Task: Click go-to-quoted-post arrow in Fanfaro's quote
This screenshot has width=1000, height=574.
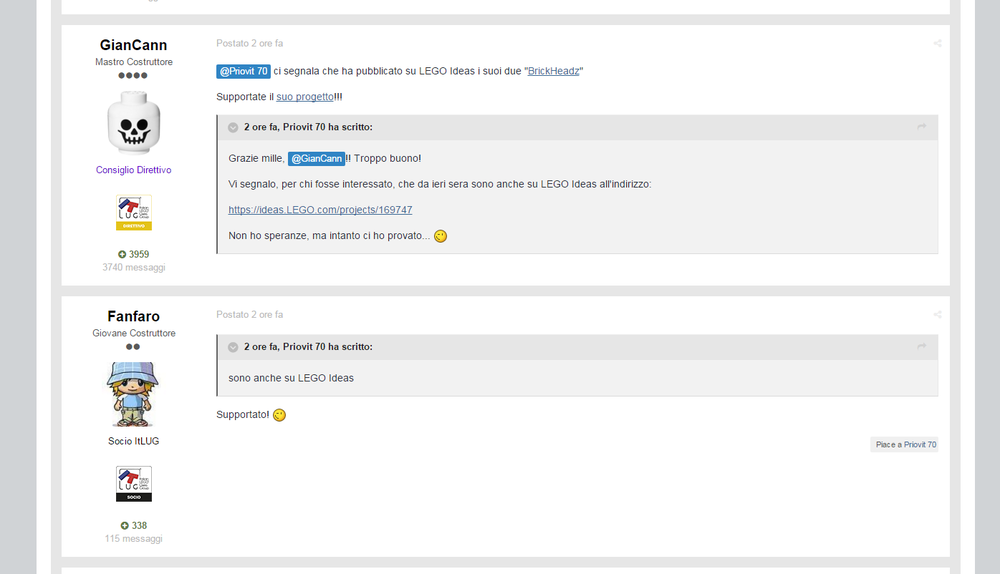Action: [x=922, y=346]
